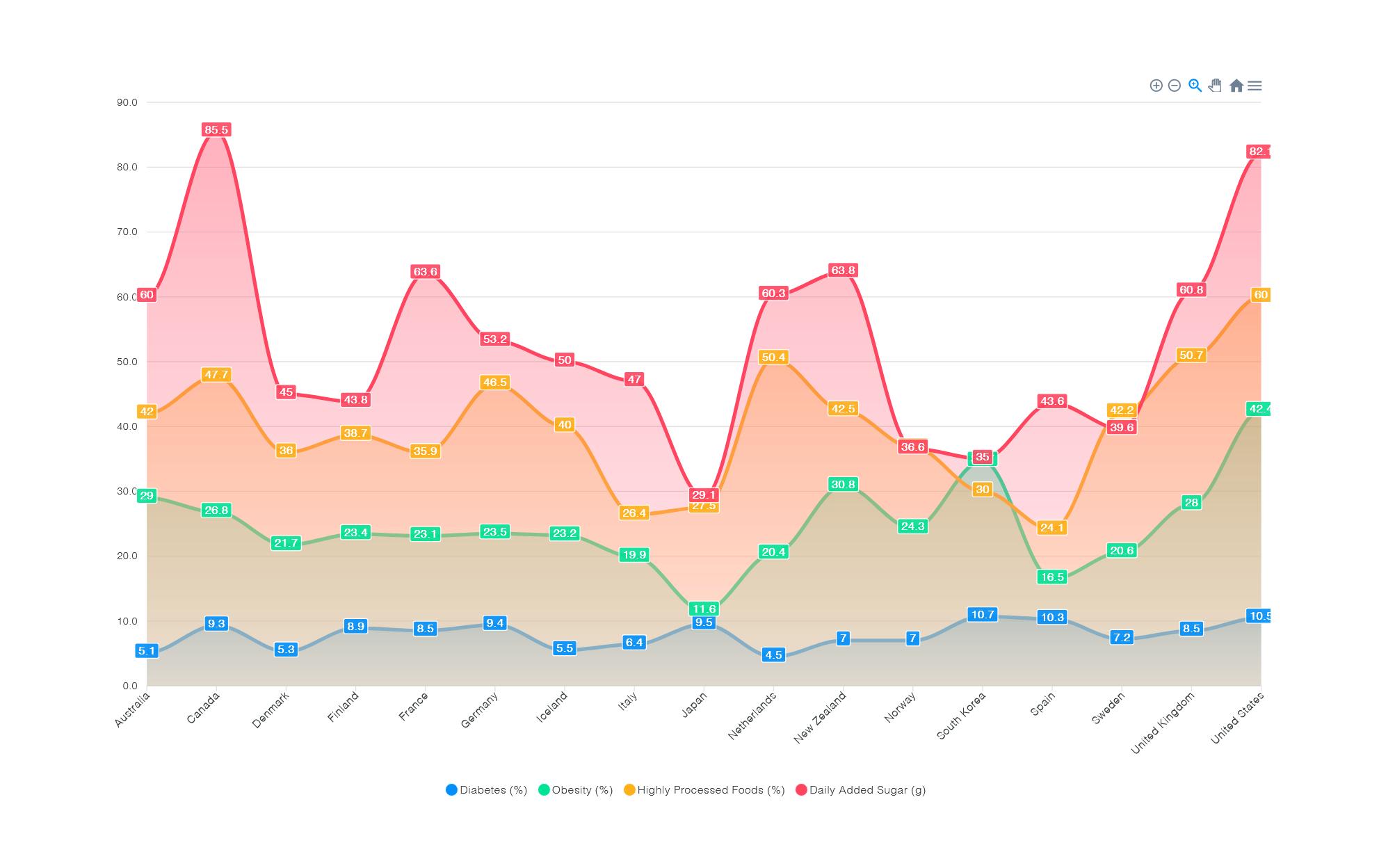Screen dimensions: 1379x868
Task: Click the blue Diabetes legend marker
Action: click(451, 790)
